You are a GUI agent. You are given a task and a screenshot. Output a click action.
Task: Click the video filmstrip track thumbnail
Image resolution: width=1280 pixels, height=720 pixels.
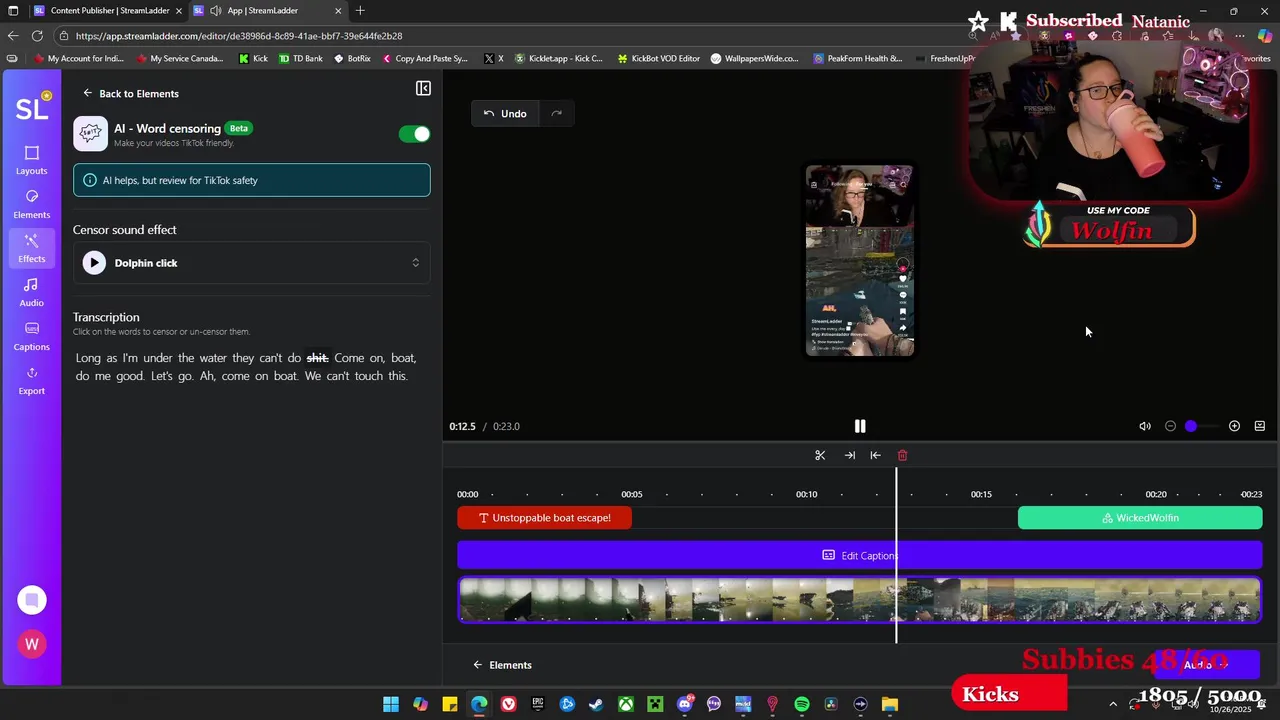pyautogui.click(x=859, y=600)
